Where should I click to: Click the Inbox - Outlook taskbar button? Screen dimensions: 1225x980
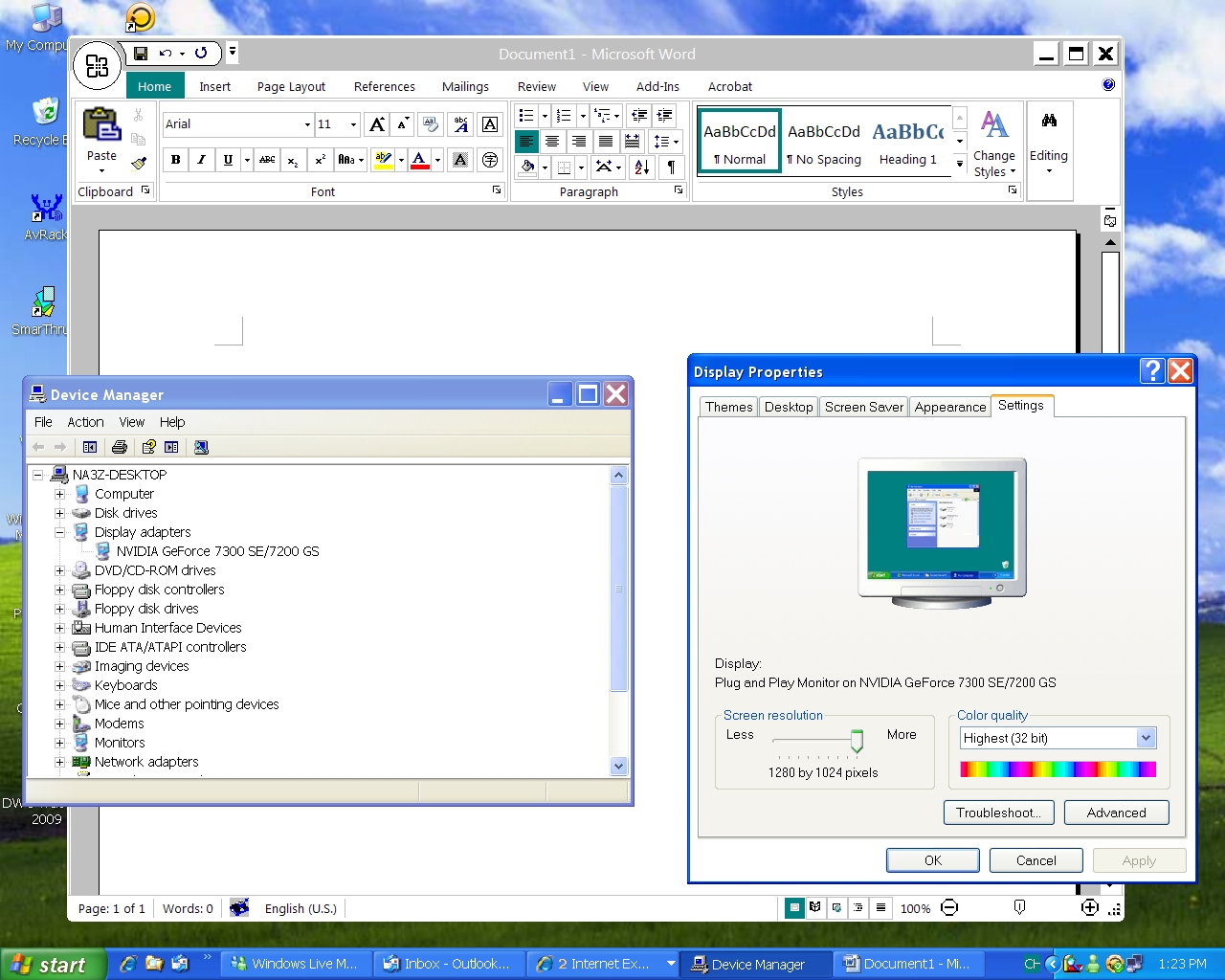pyautogui.click(x=450, y=964)
